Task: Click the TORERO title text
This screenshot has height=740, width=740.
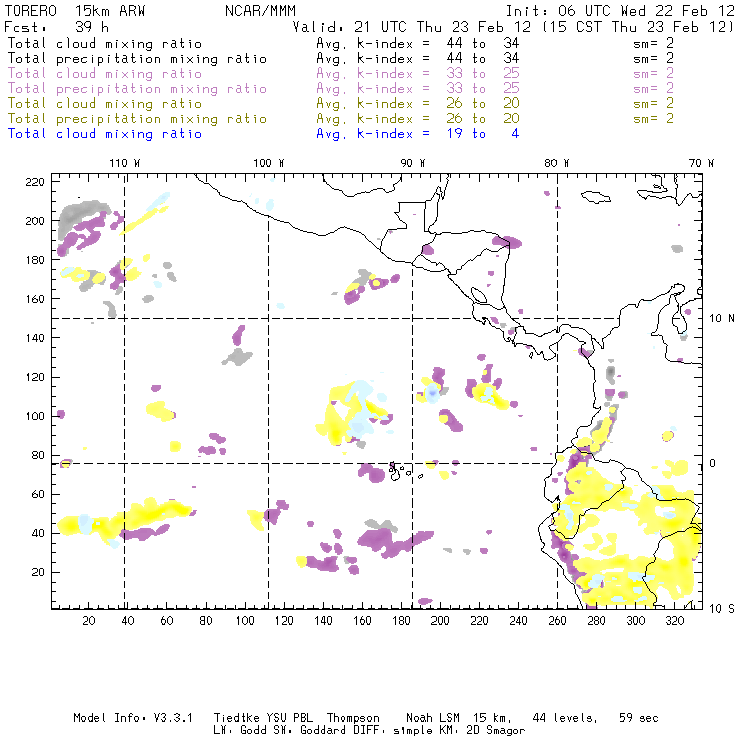Action: [31, 11]
